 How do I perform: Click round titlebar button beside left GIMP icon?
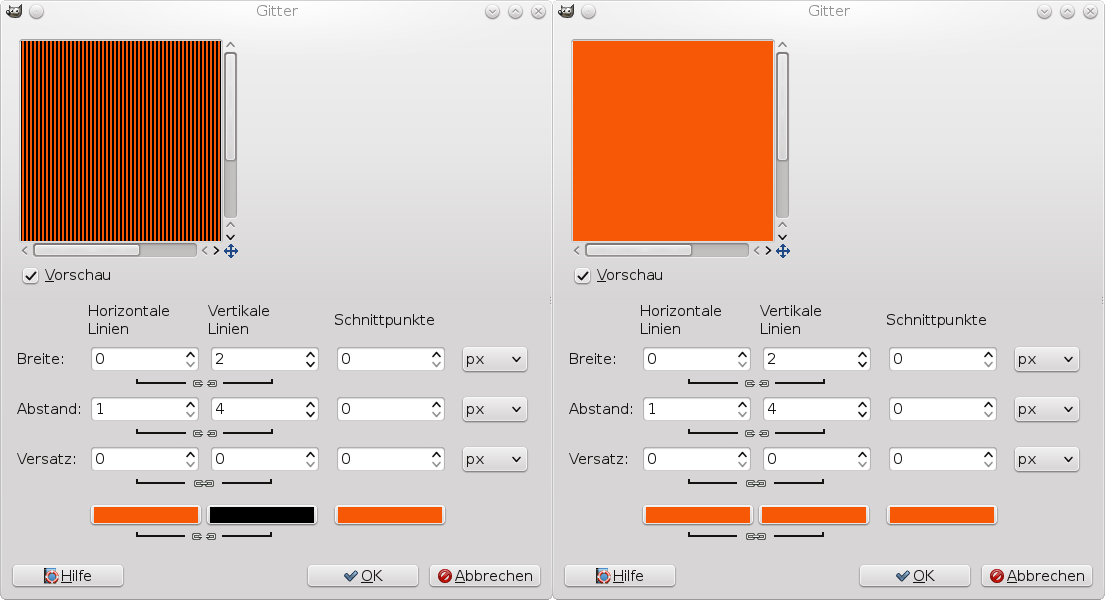coord(37,11)
